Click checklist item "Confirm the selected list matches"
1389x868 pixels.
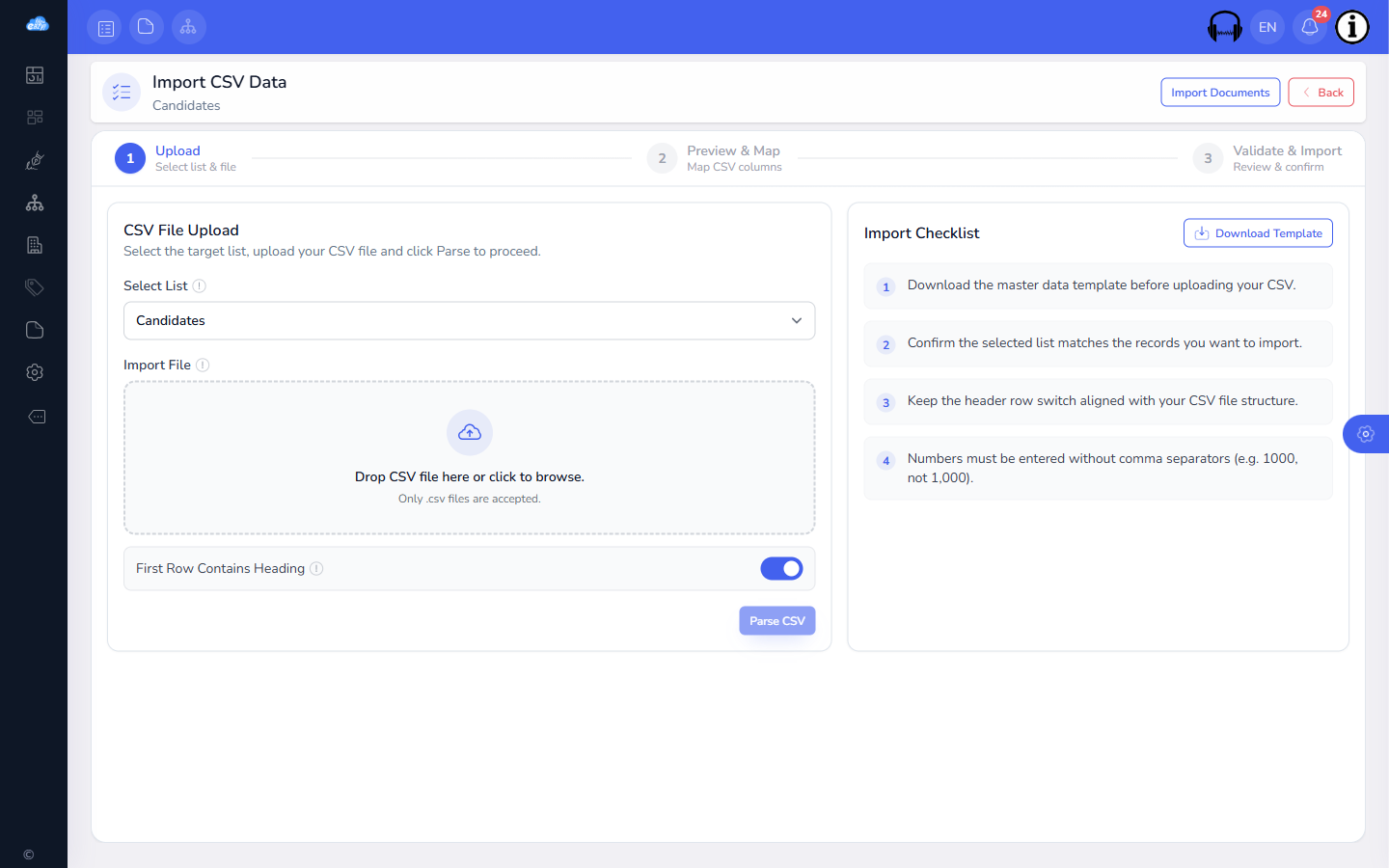1099,343
